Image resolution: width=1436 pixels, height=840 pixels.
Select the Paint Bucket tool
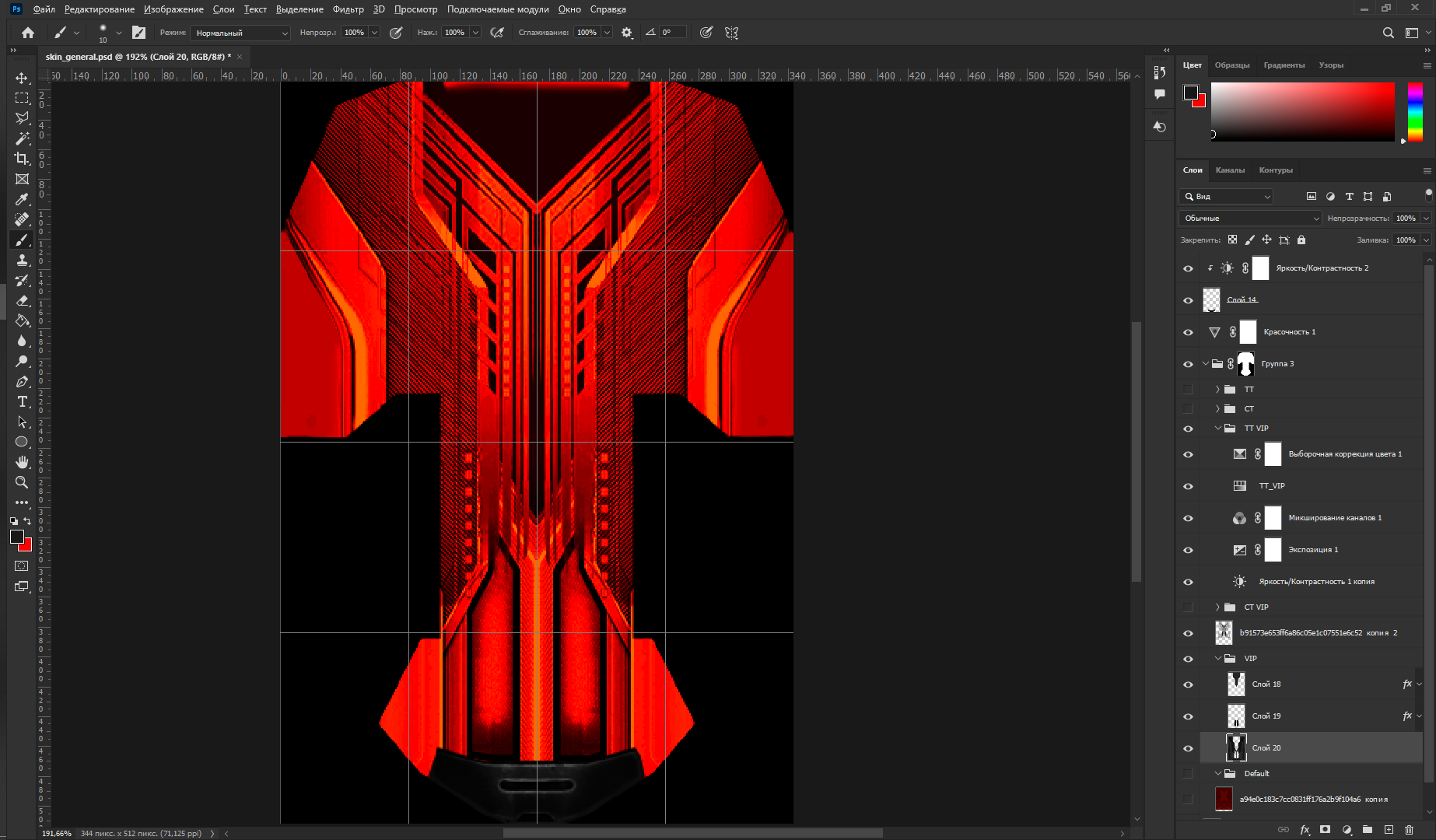point(22,320)
